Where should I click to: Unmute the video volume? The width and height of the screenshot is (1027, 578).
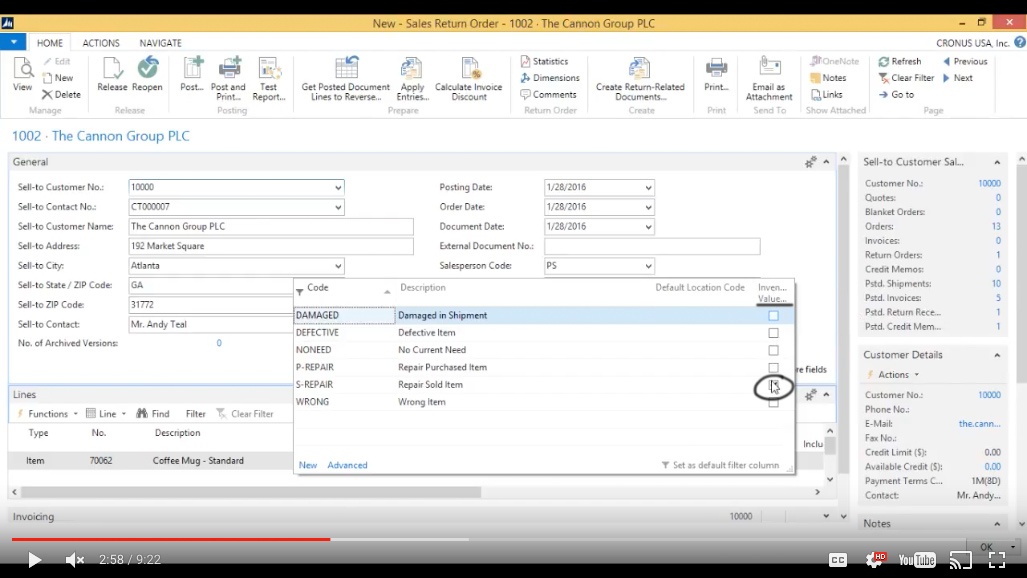(74, 560)
